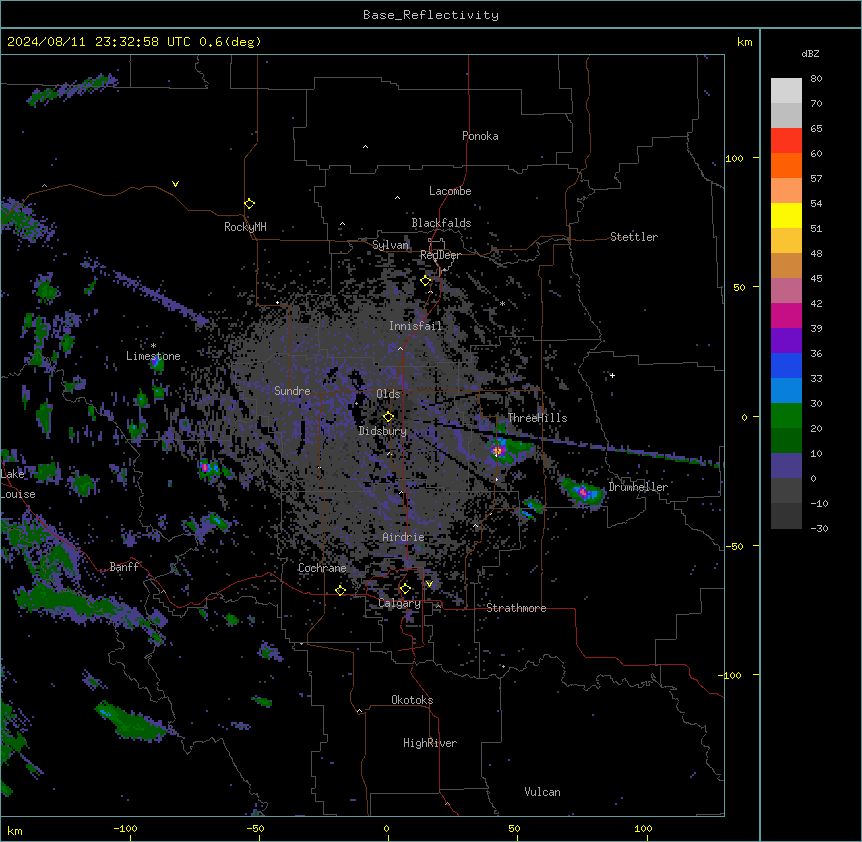Select the 2024/08/11 23:32:58 UTC timestamp
Screen dimensions: 862x842
click(99, 42)
